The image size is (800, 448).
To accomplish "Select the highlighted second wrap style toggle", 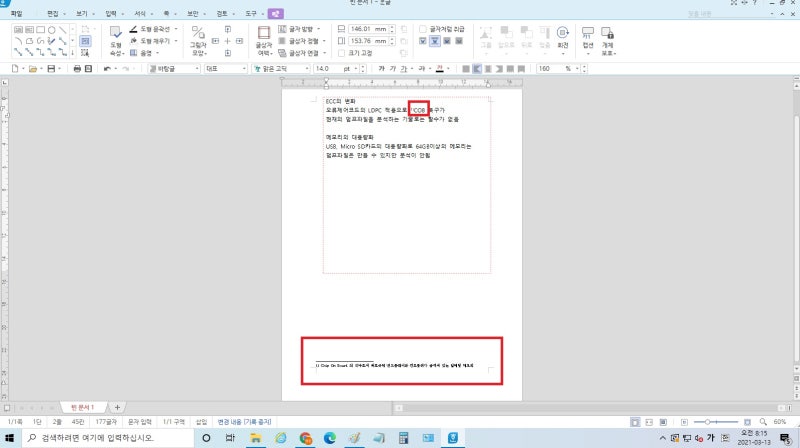I will [435, 41].
